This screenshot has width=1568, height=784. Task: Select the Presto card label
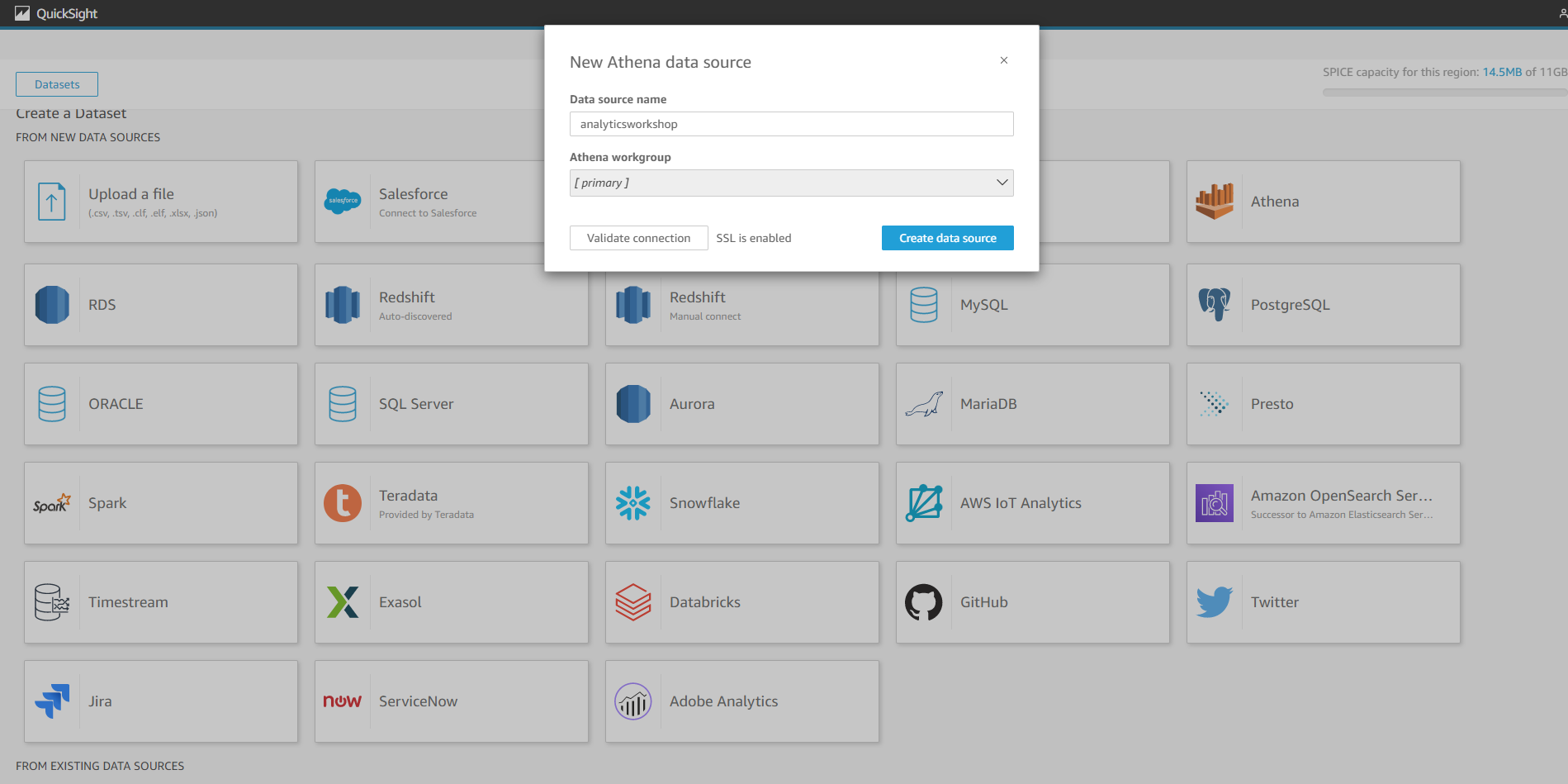[x=1272, y=404]
